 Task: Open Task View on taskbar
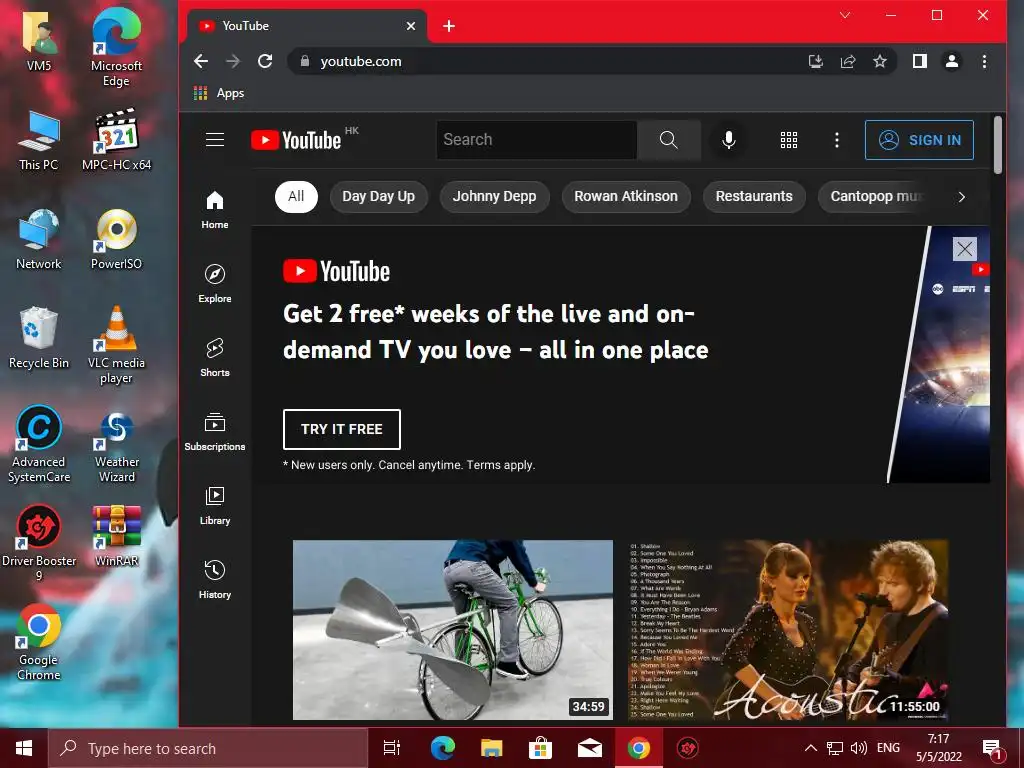tap(392, 748)
